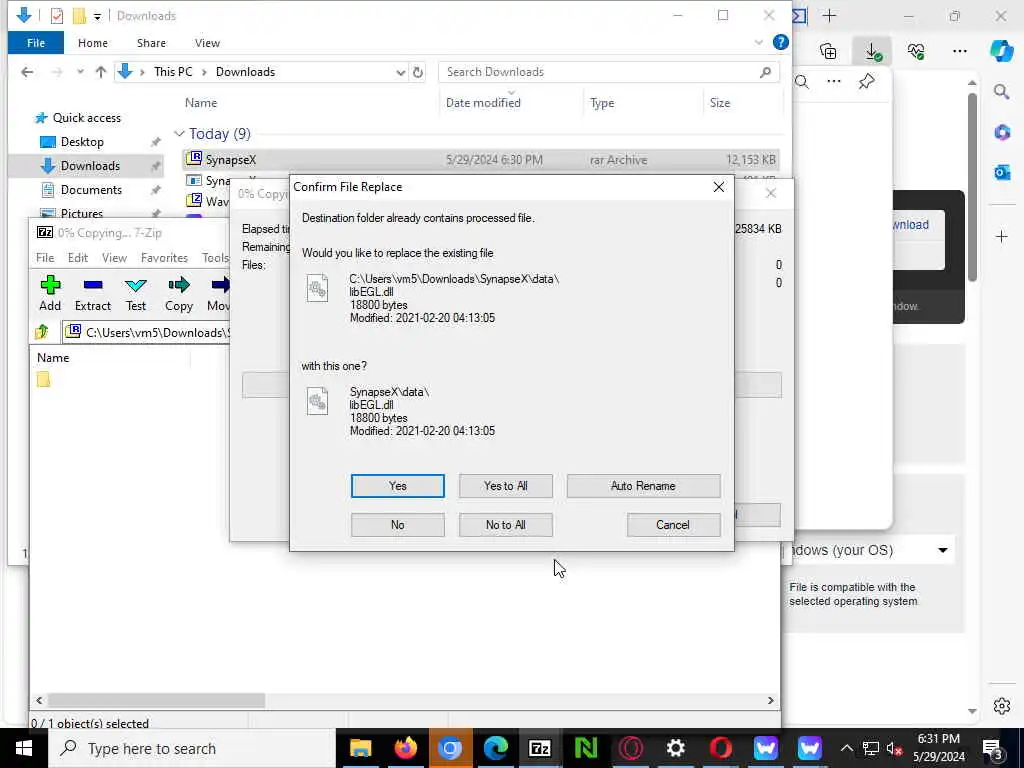Show hidden system tray icons
Viewport: 1024px width, 768px height.
tap(846, 748)
